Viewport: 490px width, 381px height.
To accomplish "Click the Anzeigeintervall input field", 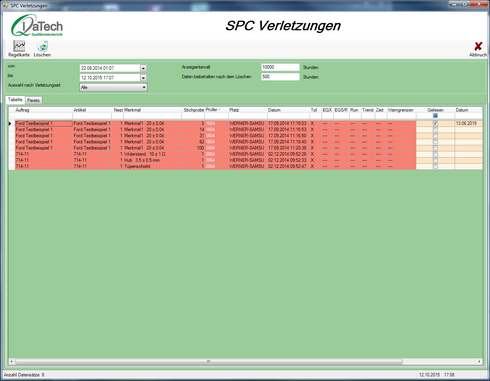I will point(280,67).
